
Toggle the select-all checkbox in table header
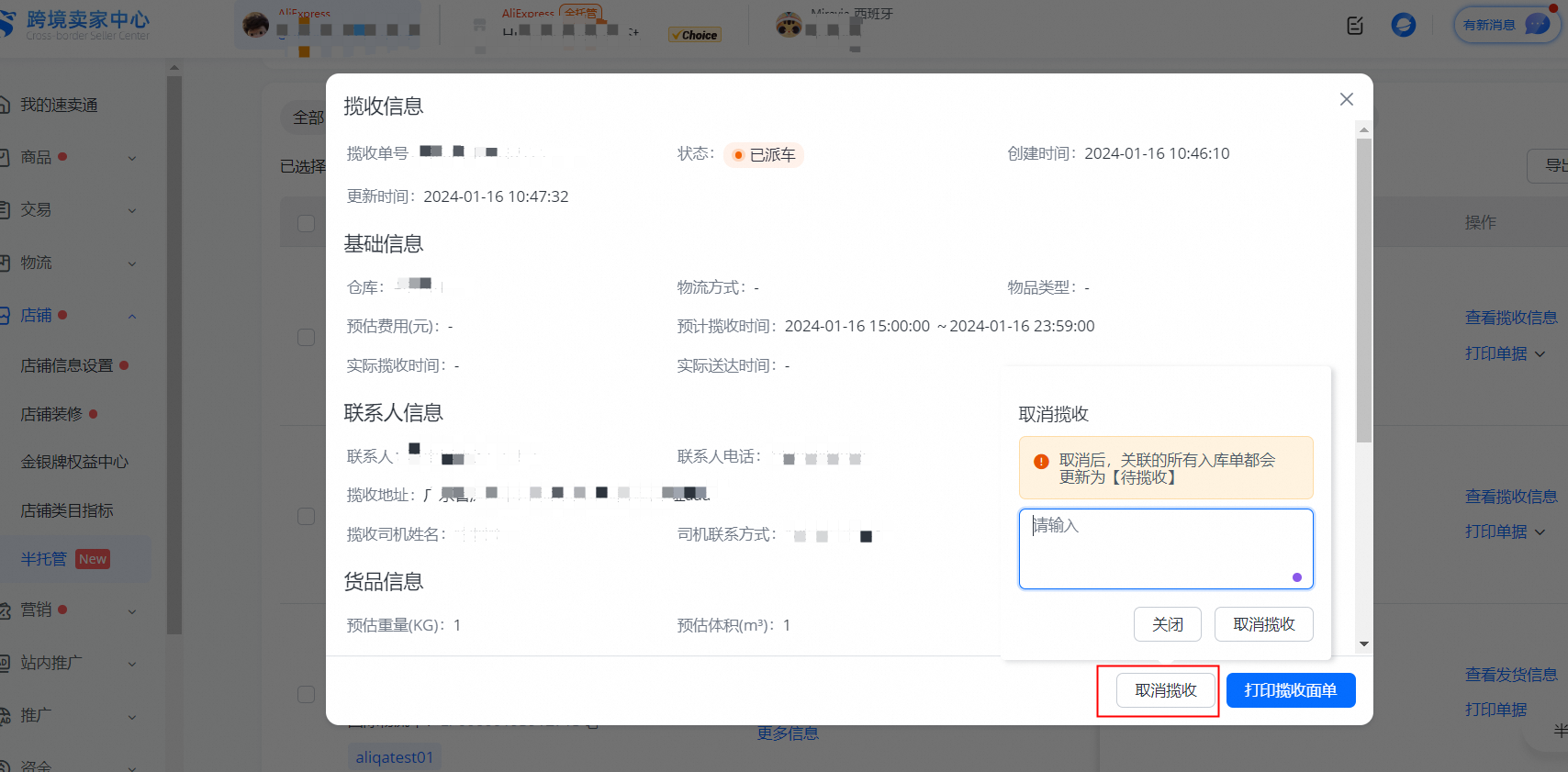click(307, 223)
